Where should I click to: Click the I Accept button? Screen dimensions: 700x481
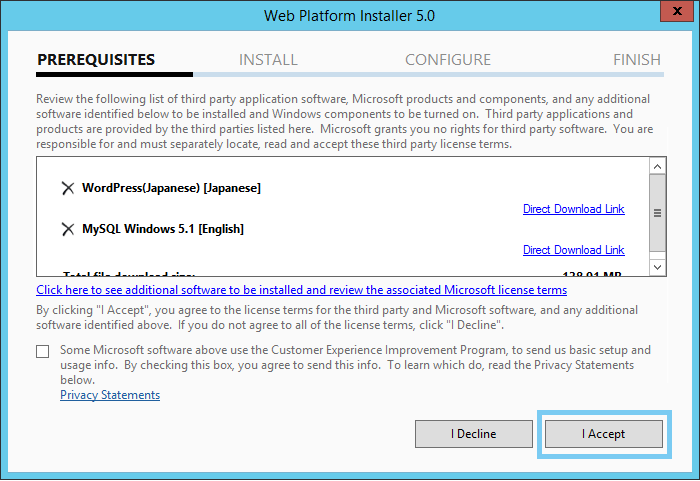click(604, 434)
